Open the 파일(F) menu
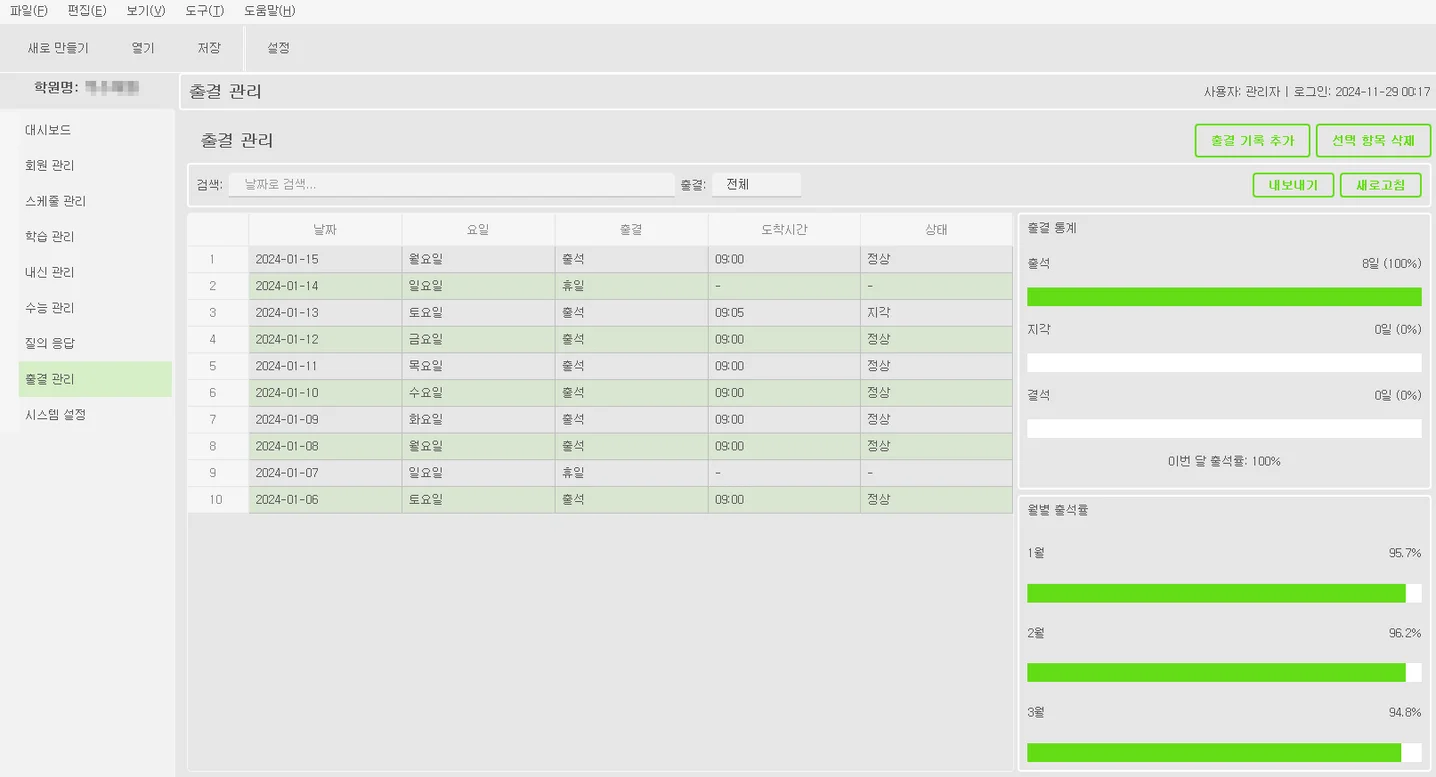1436x777 pixels. 28,11
